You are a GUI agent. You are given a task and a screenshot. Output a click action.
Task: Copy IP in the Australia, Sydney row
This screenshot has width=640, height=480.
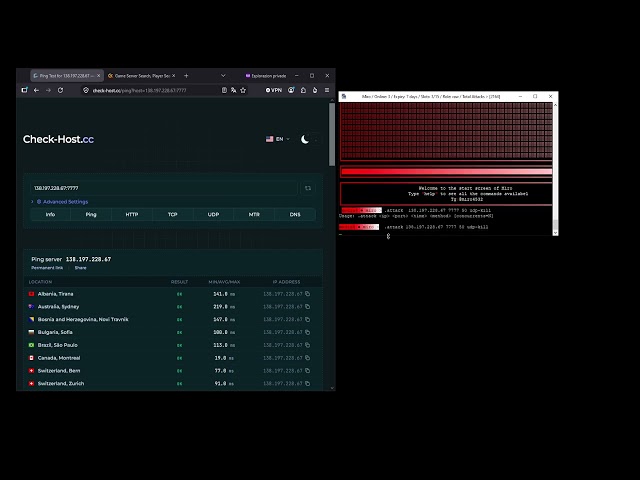coord(308,307)
